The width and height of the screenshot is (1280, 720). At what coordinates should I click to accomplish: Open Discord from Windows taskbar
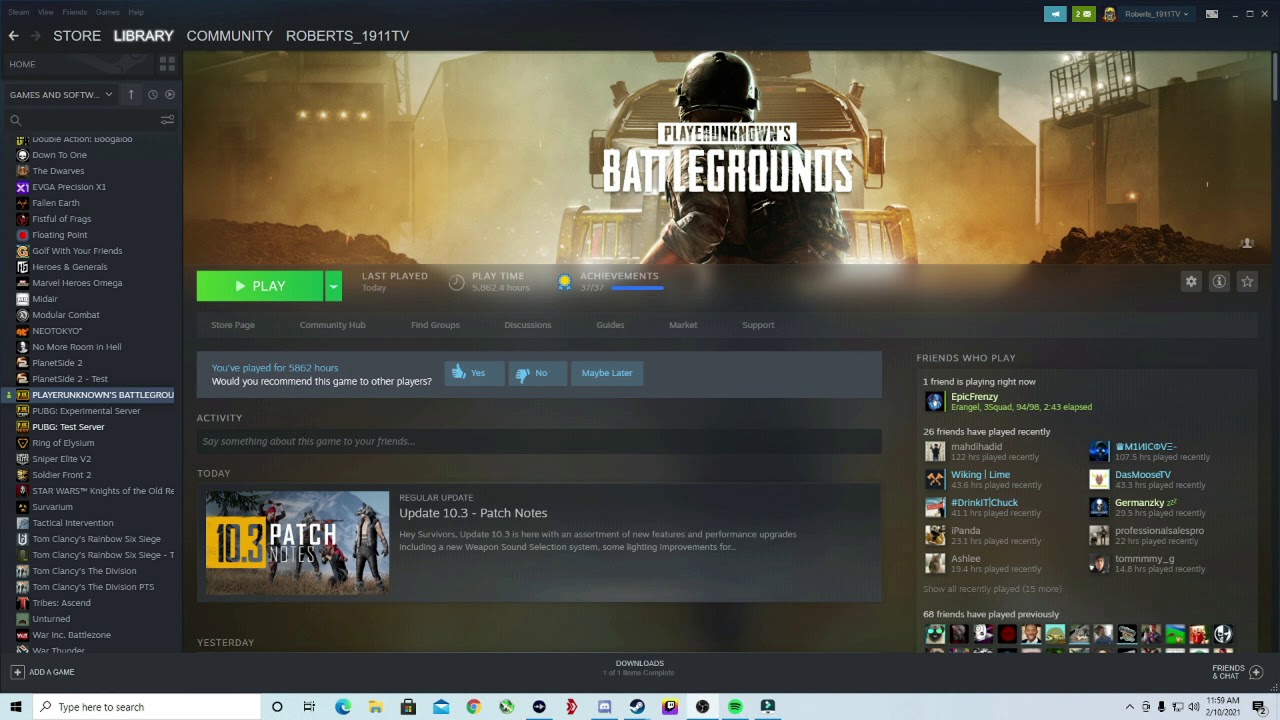click(x=604, y=707)
